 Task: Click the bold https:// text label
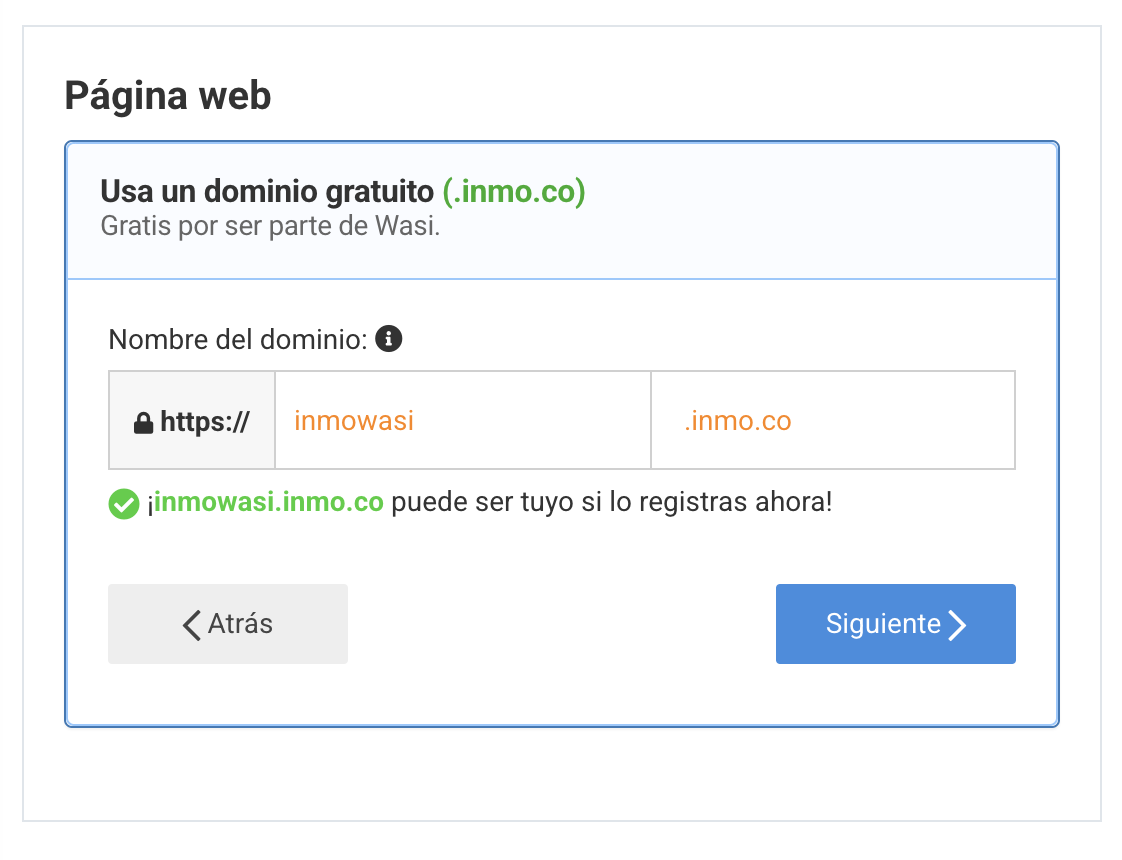coord(204,422)
